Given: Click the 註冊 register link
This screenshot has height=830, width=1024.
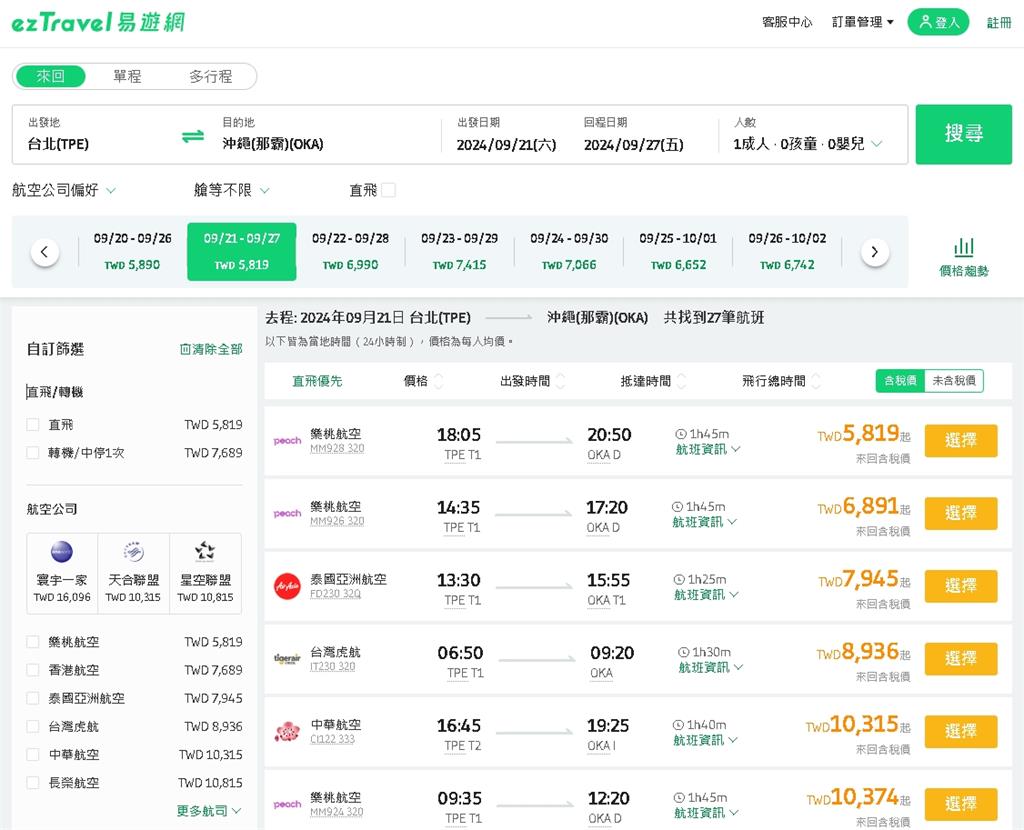Looking at the screenshot, I should 999,22.
